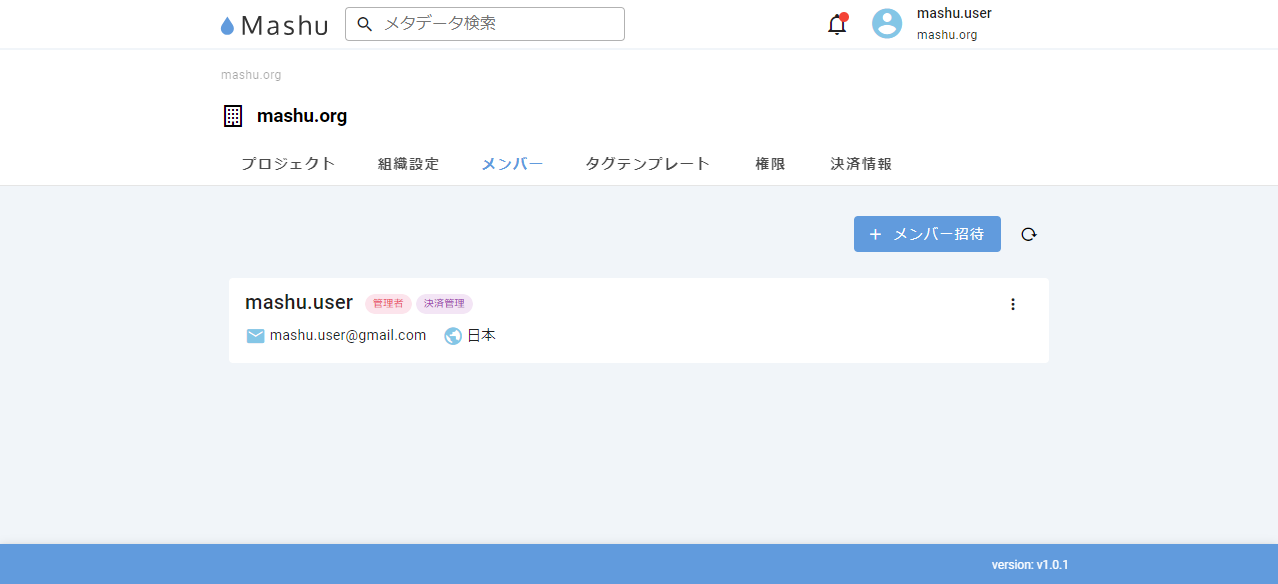Open the 決済情報 tab
The height and width of the screenshot is (584, 1278).
[x=861, y=164]
